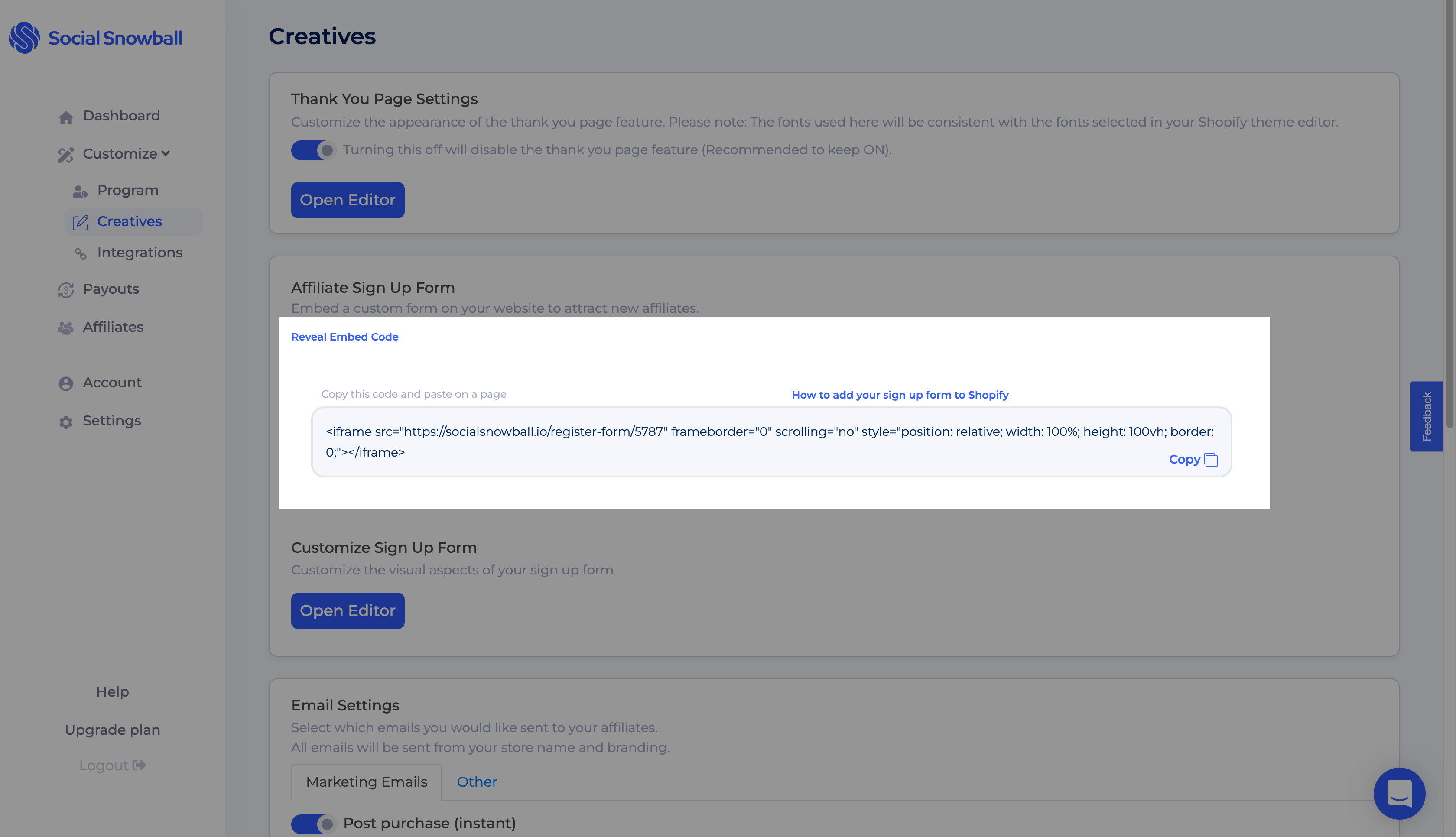
Task: Switch to the Other emails tab
Action: [x=477, y=782]
